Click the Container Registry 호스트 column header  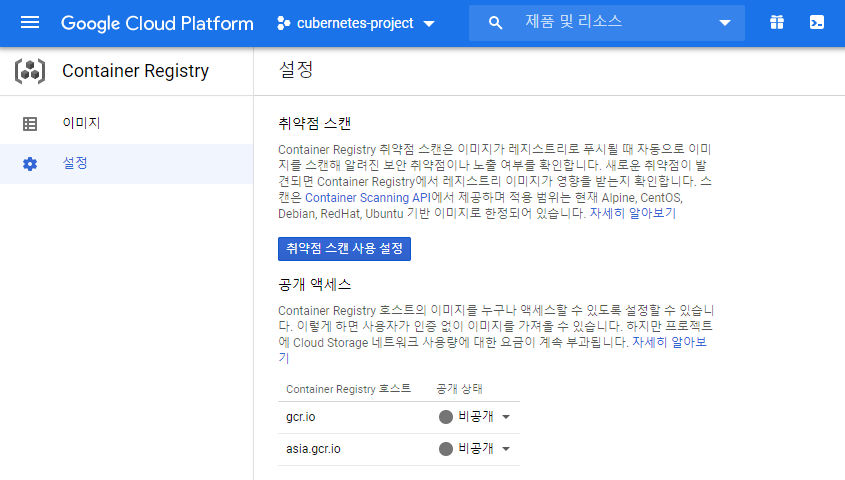point(348,389)
